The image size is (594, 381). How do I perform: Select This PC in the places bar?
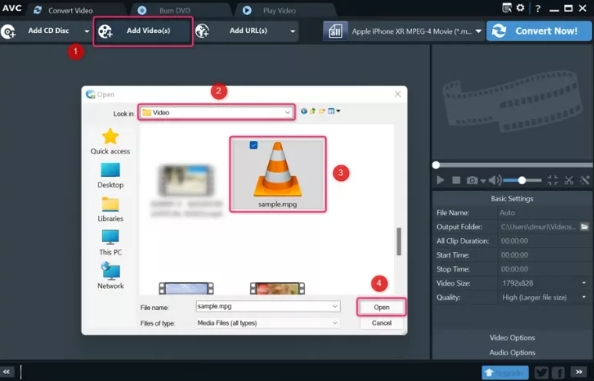[x=110, y=243]
